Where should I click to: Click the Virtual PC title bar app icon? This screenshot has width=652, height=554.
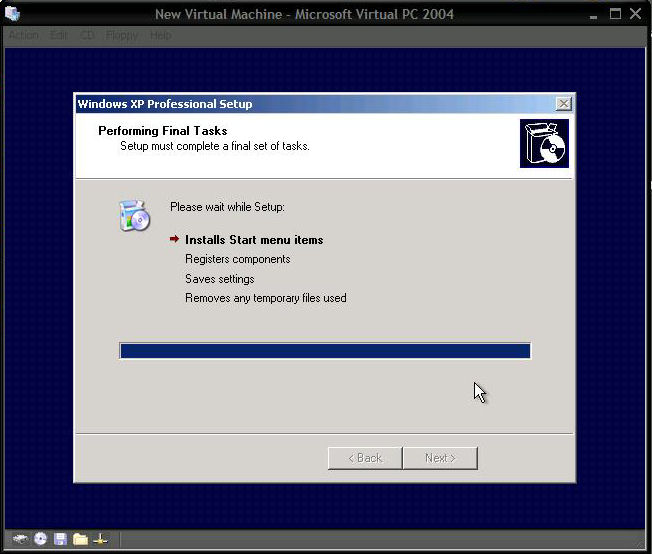pos(12,13)
